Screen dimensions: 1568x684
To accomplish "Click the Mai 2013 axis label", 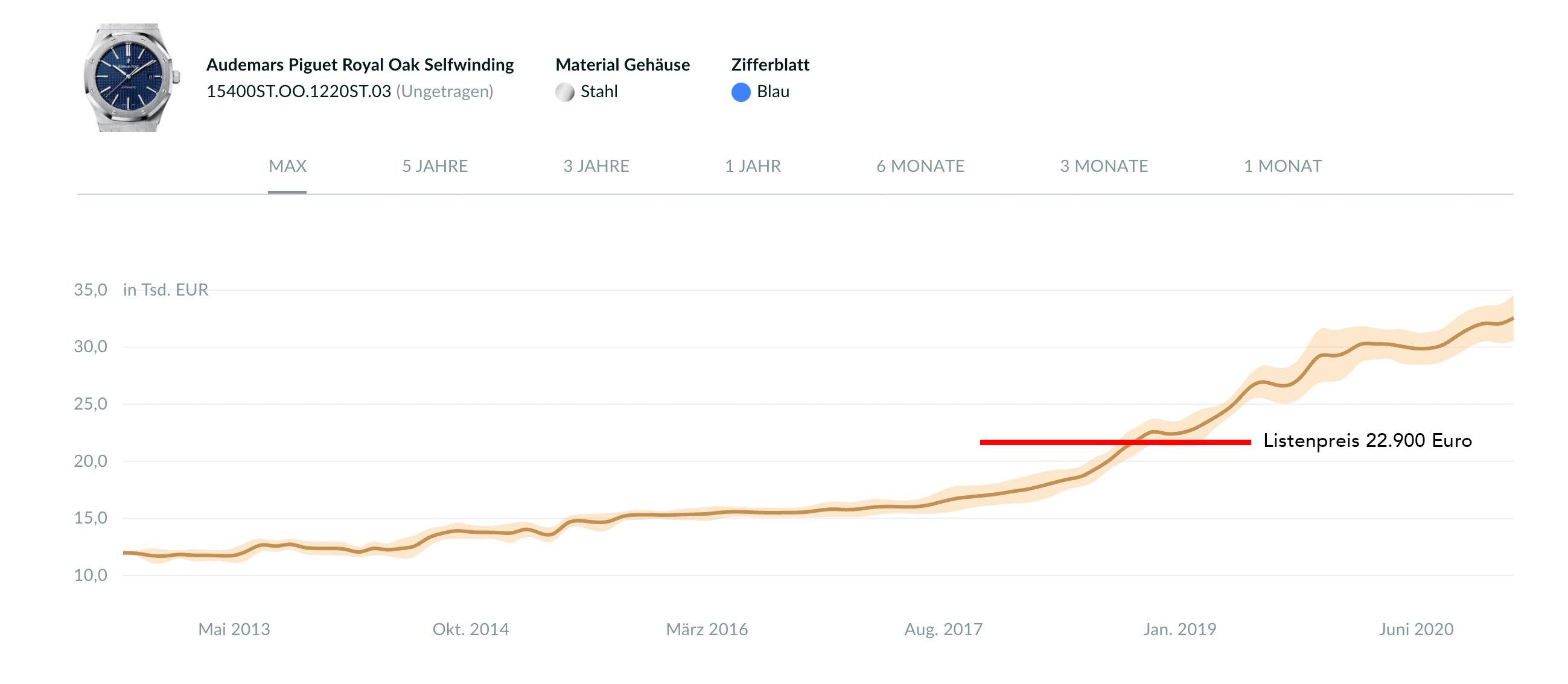I will [x=234, y=629].
